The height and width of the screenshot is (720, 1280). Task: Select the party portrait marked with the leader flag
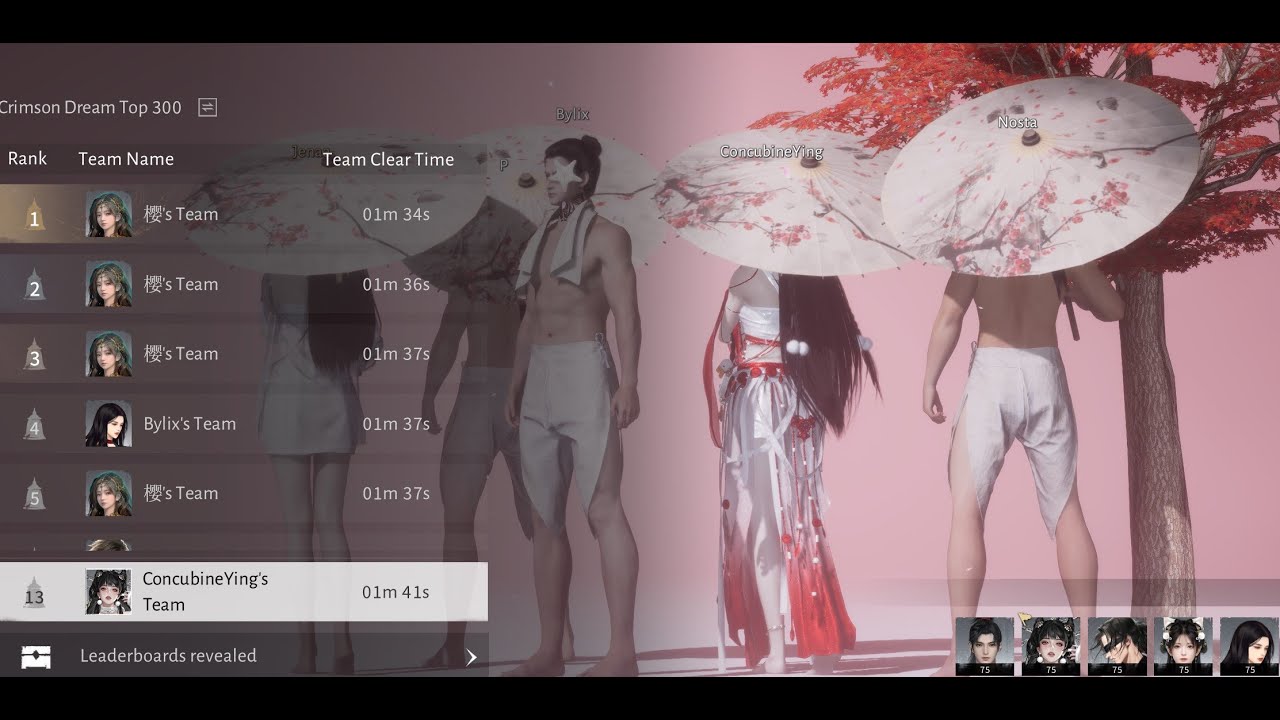(x=1051, y=646)
